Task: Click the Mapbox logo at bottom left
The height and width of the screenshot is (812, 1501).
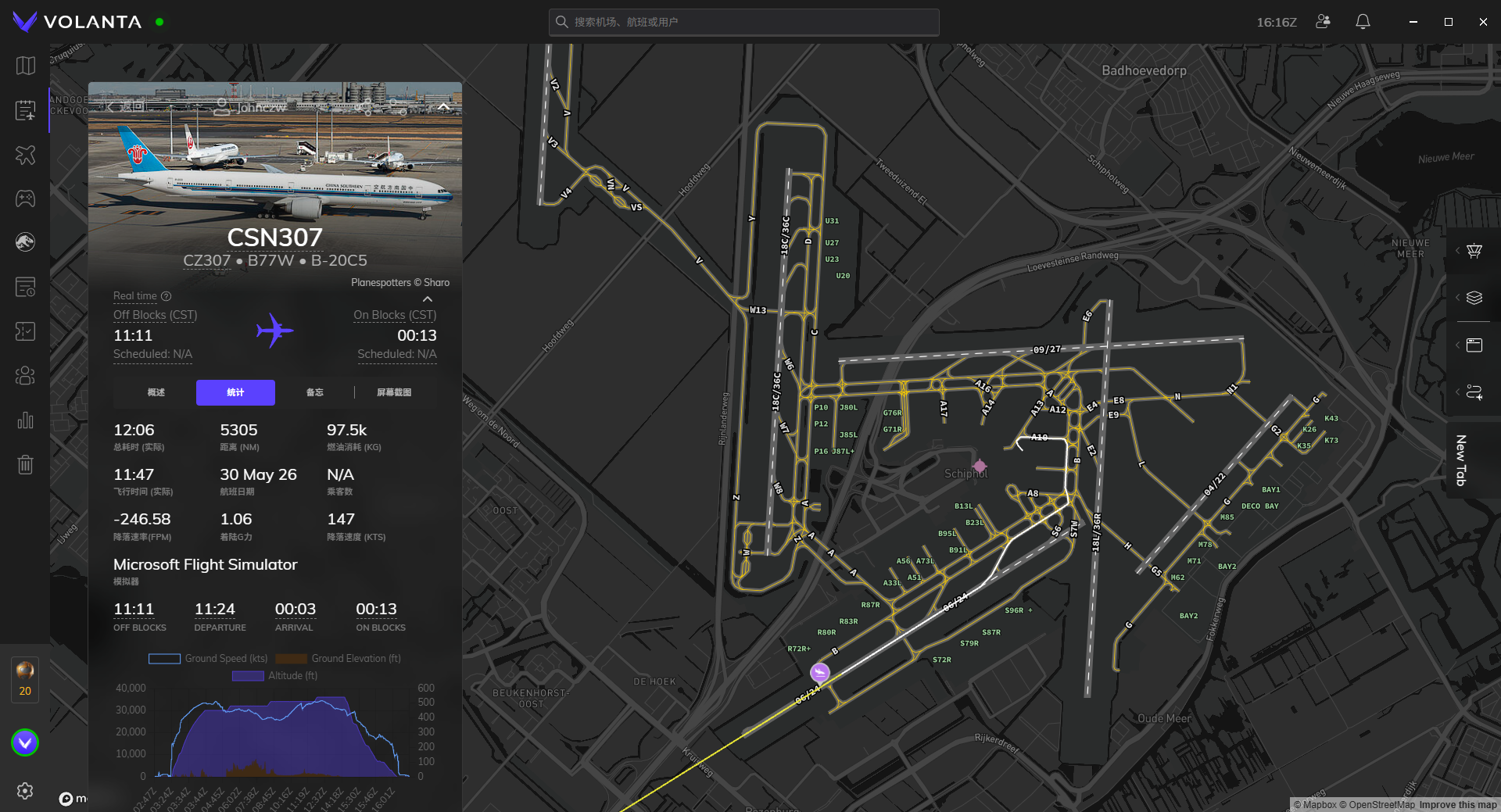Action: coord(73,798)
